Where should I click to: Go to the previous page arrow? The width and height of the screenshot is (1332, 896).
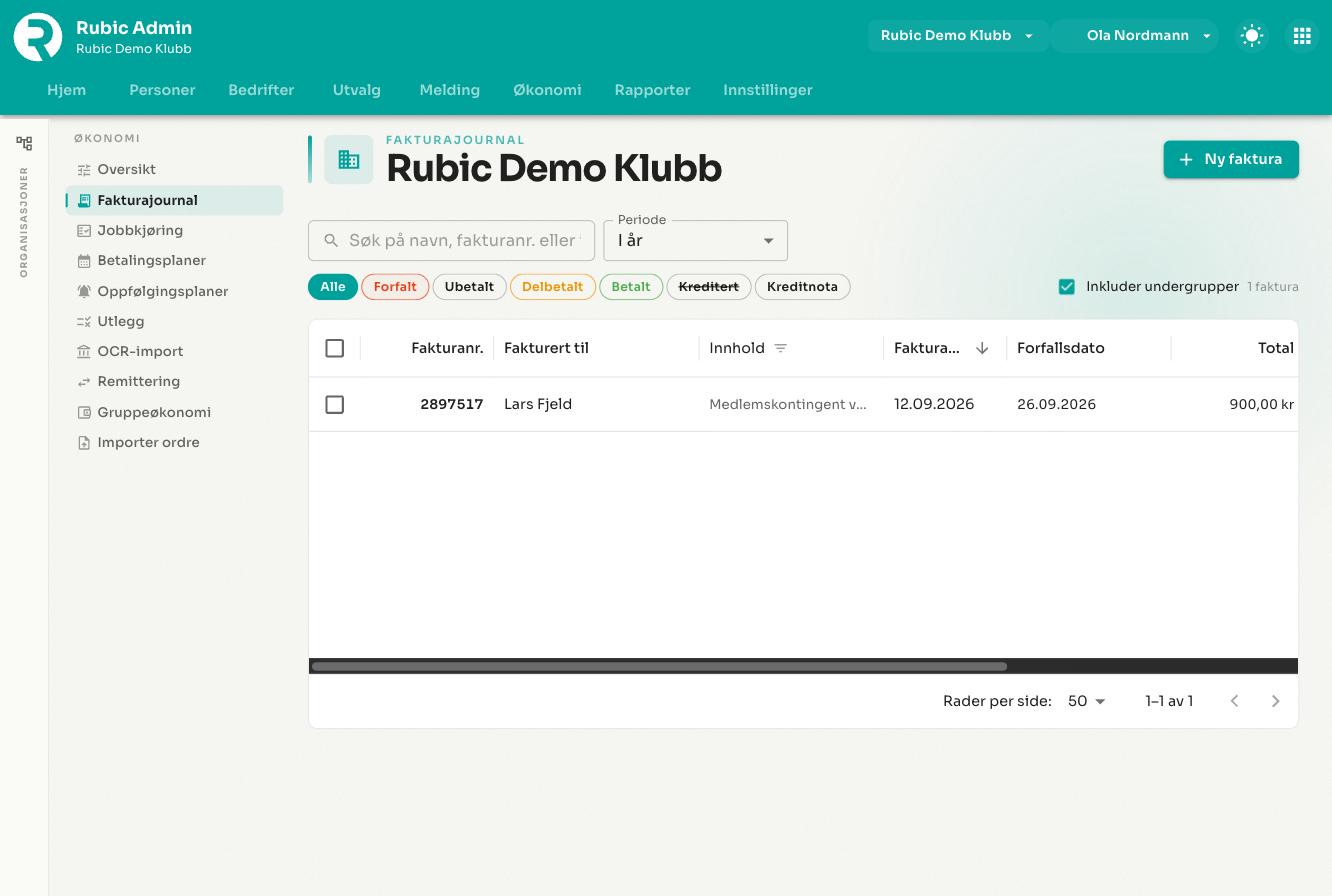click(x=1234, y=701)
